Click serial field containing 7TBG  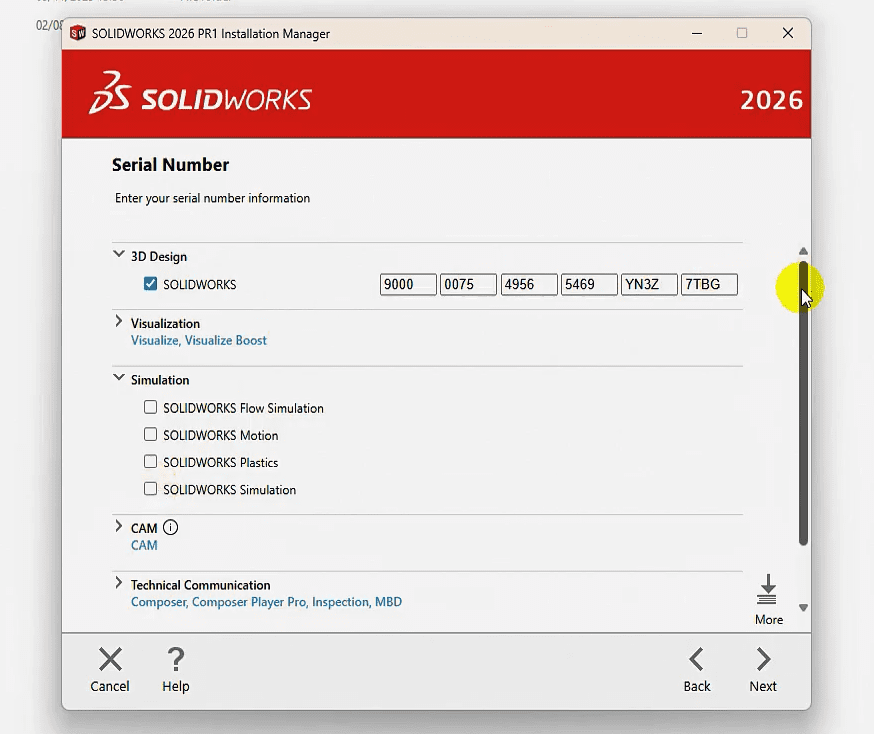tap(710, 284)
